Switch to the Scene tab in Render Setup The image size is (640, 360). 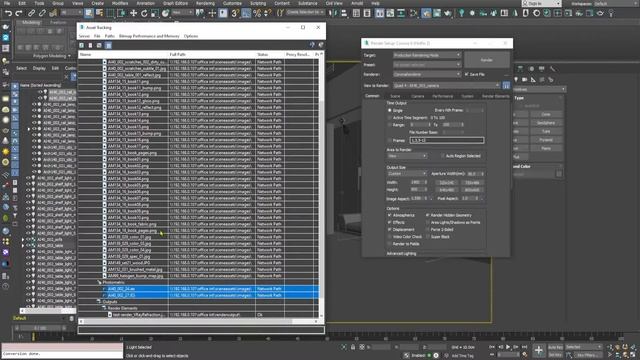tap(395, 96)
